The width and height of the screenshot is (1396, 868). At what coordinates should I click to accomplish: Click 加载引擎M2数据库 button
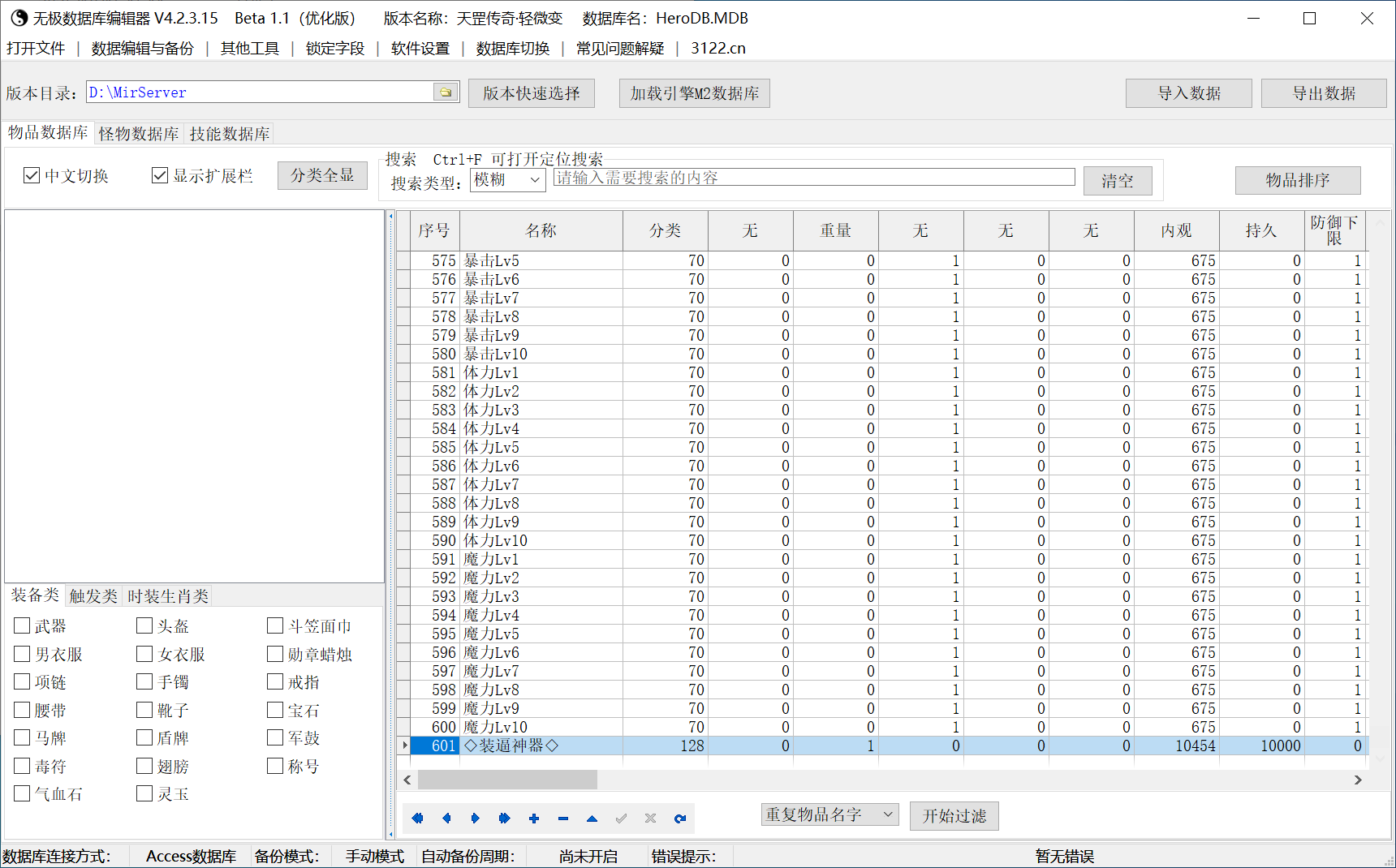(695, 93)
